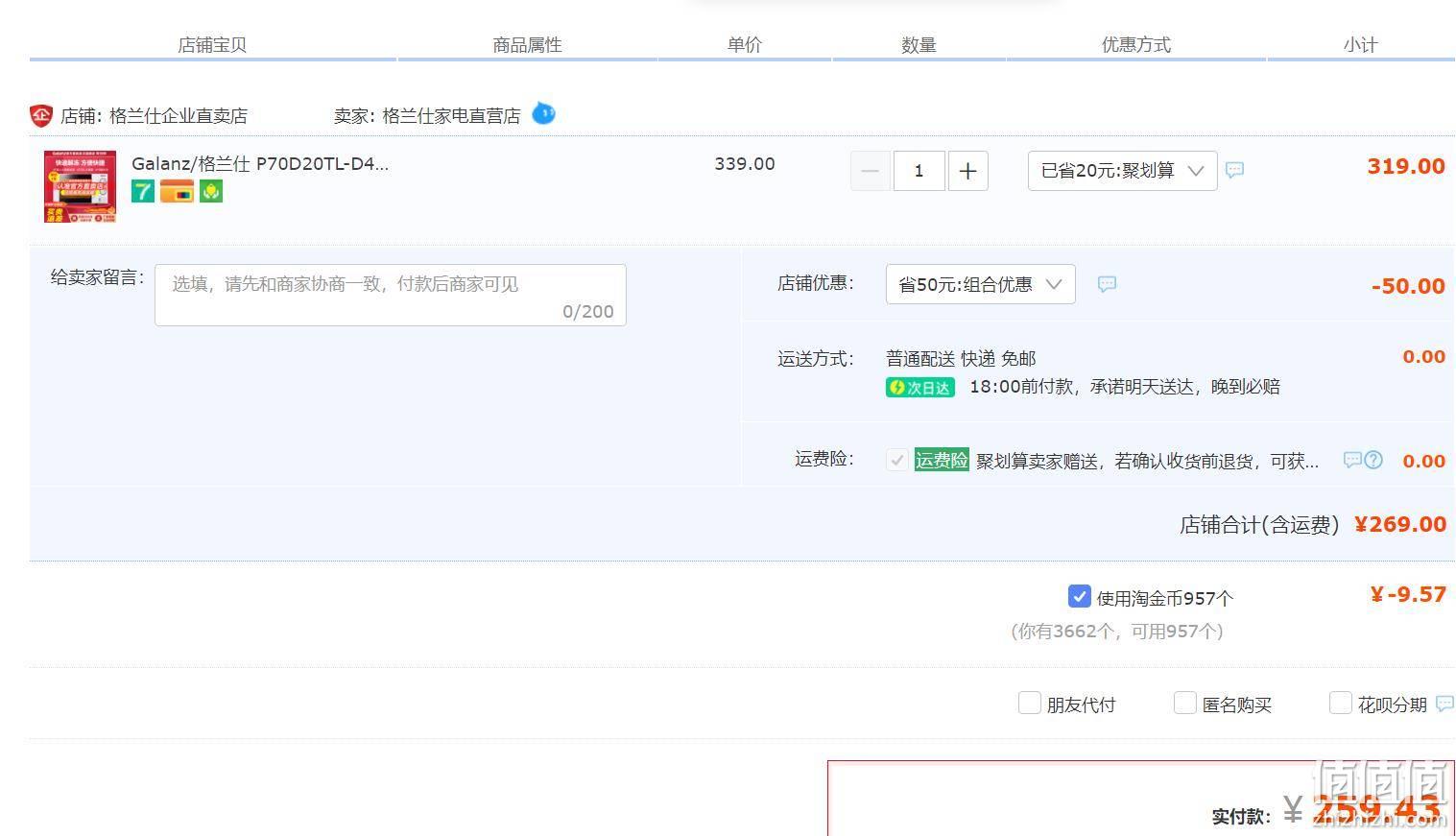
Task: Click the 数量 column header
Action: pyautogui.click(x=919, y=45)
